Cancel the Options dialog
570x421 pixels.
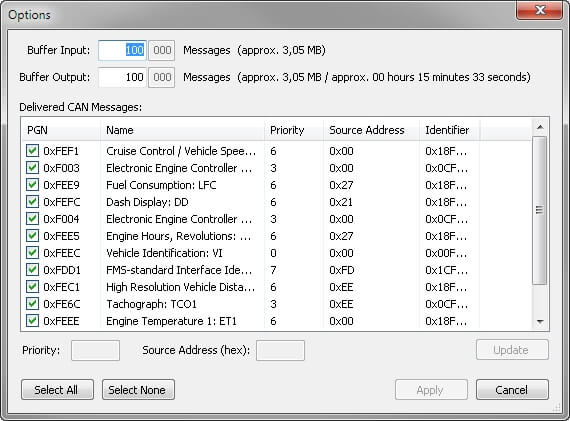512,390
